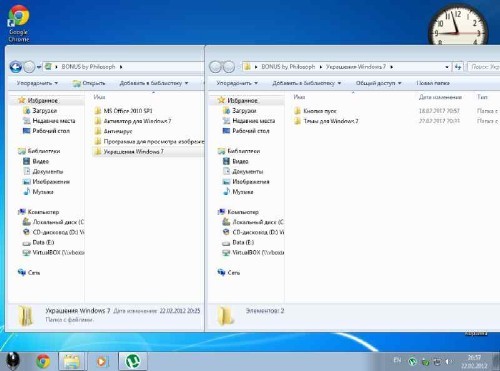Select Антивирус folder
Viewport: 500px width, 371px height.
tap(113, 131)
